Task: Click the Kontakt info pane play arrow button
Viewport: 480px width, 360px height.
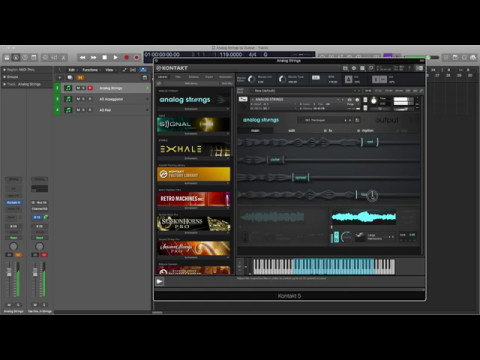Action: click(x=160, y=282)
